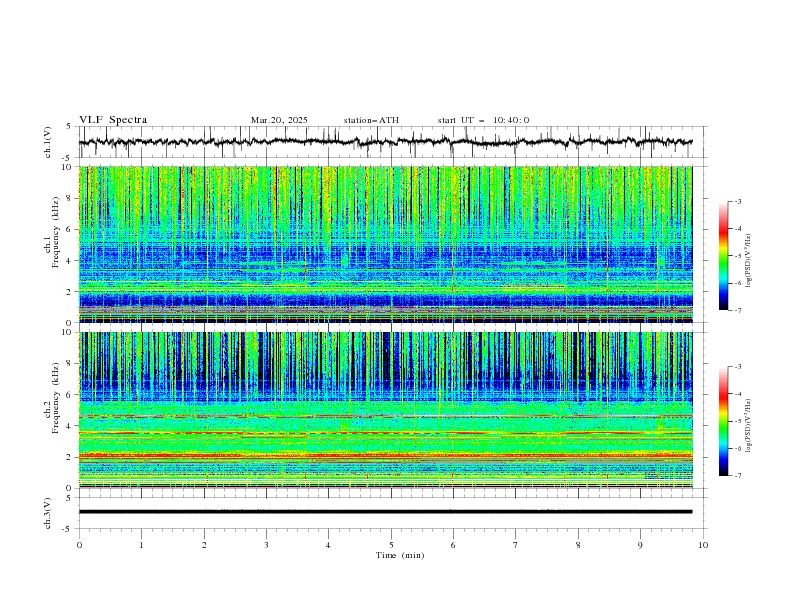Click the '-7' label on ch.2 colorbar
Viewport: 792px width, 612px height.
click(x=737, y=475)
